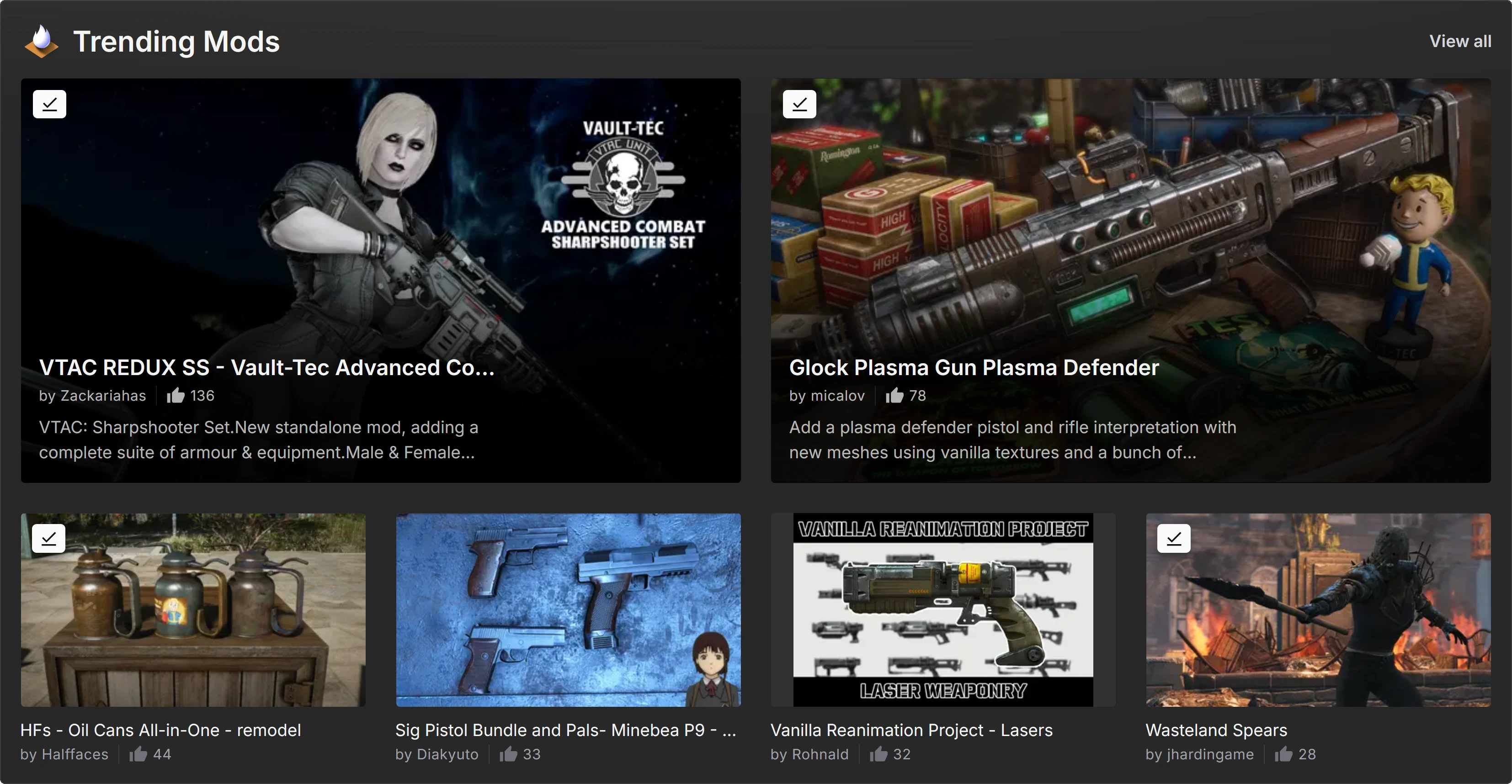Click the 28 endorsement count
Viewport: 1512px width, 784px height.
1307,754
